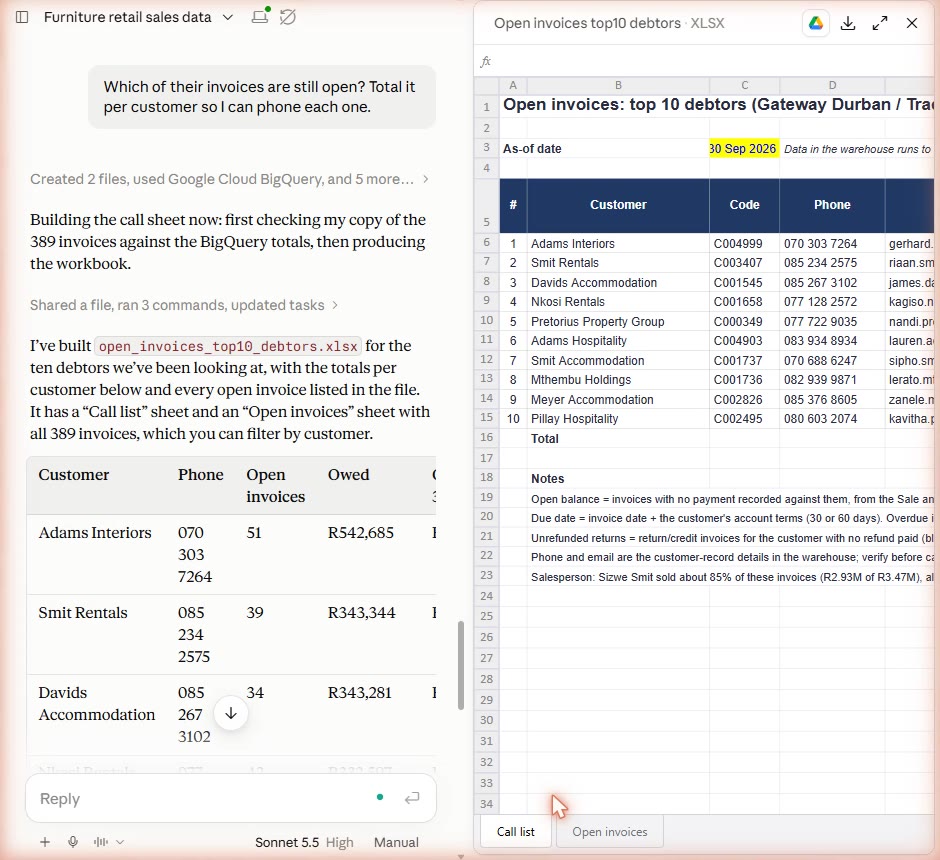The image size is (940, 860).
Task: Send reply with the enter arrow icon
Action: click(412, 798)
